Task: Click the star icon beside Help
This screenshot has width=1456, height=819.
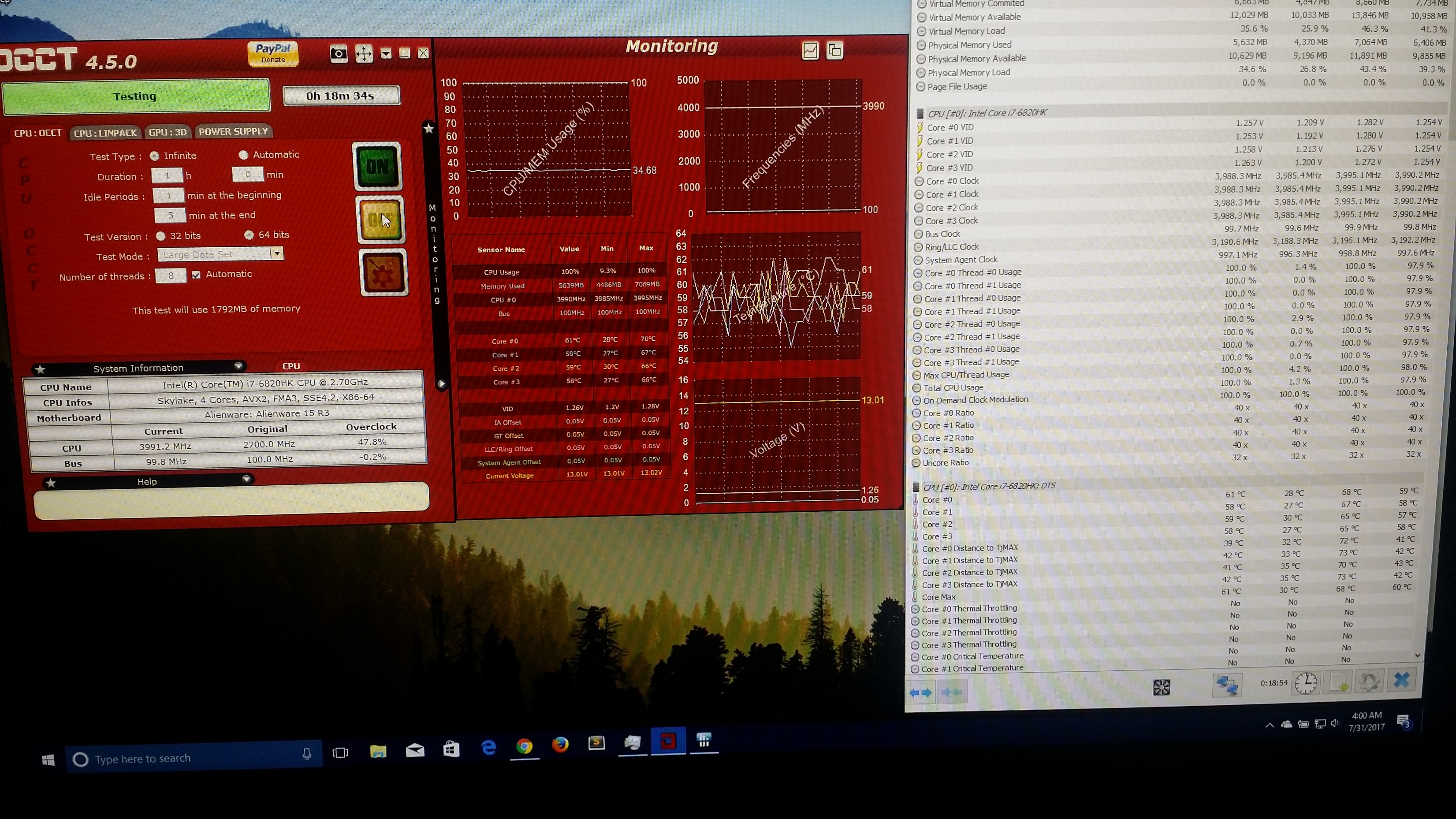Action: [51, 483]
